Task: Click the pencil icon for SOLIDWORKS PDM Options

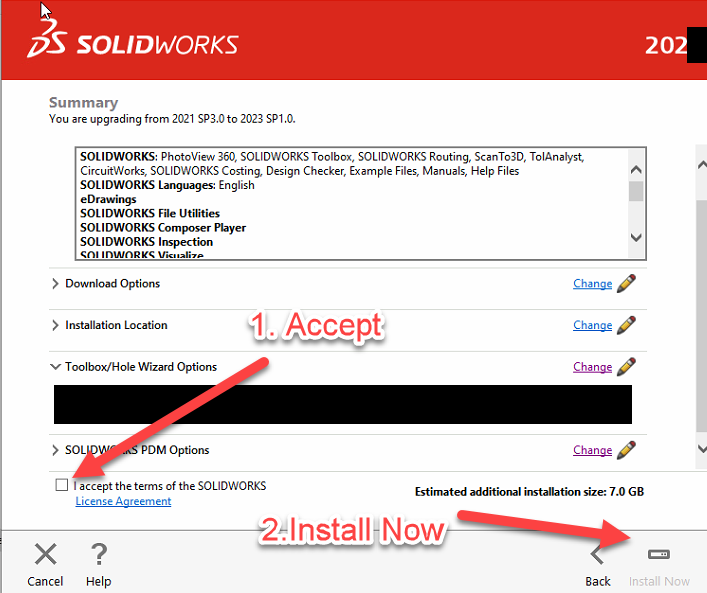Action: [626, 450]
